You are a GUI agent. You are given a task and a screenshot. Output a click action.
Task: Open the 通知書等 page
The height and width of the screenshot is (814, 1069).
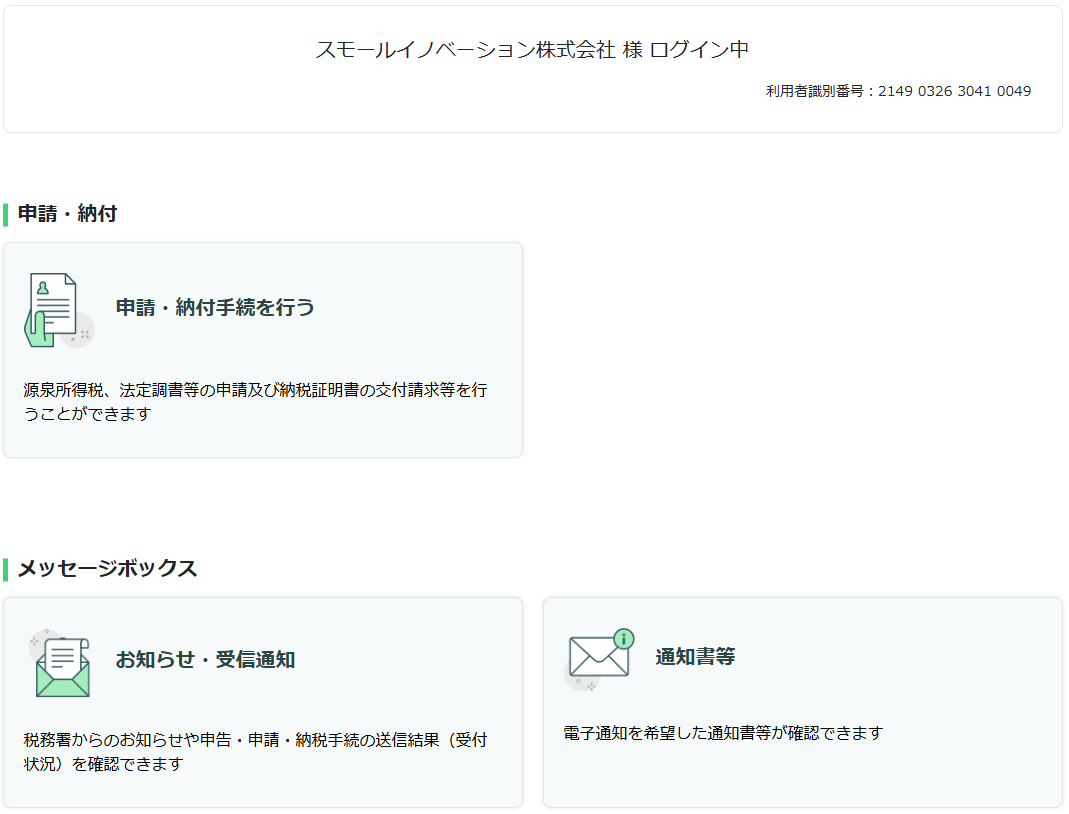pos(695,657)
